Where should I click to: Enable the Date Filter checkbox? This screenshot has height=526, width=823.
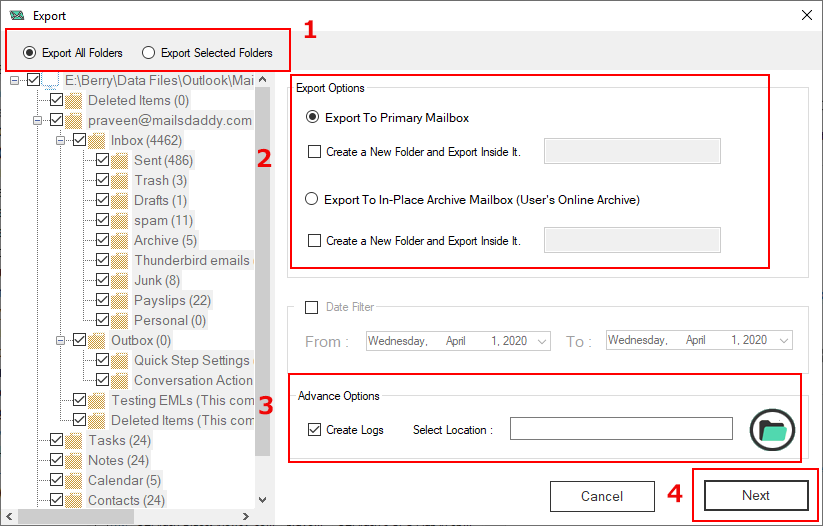pyautogui.click(x=312, y=307)
